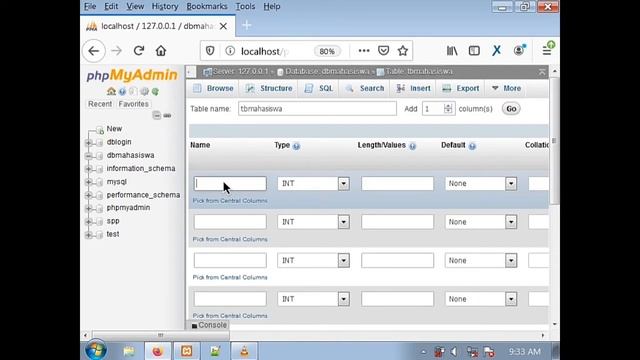Open the History menu

165,7
